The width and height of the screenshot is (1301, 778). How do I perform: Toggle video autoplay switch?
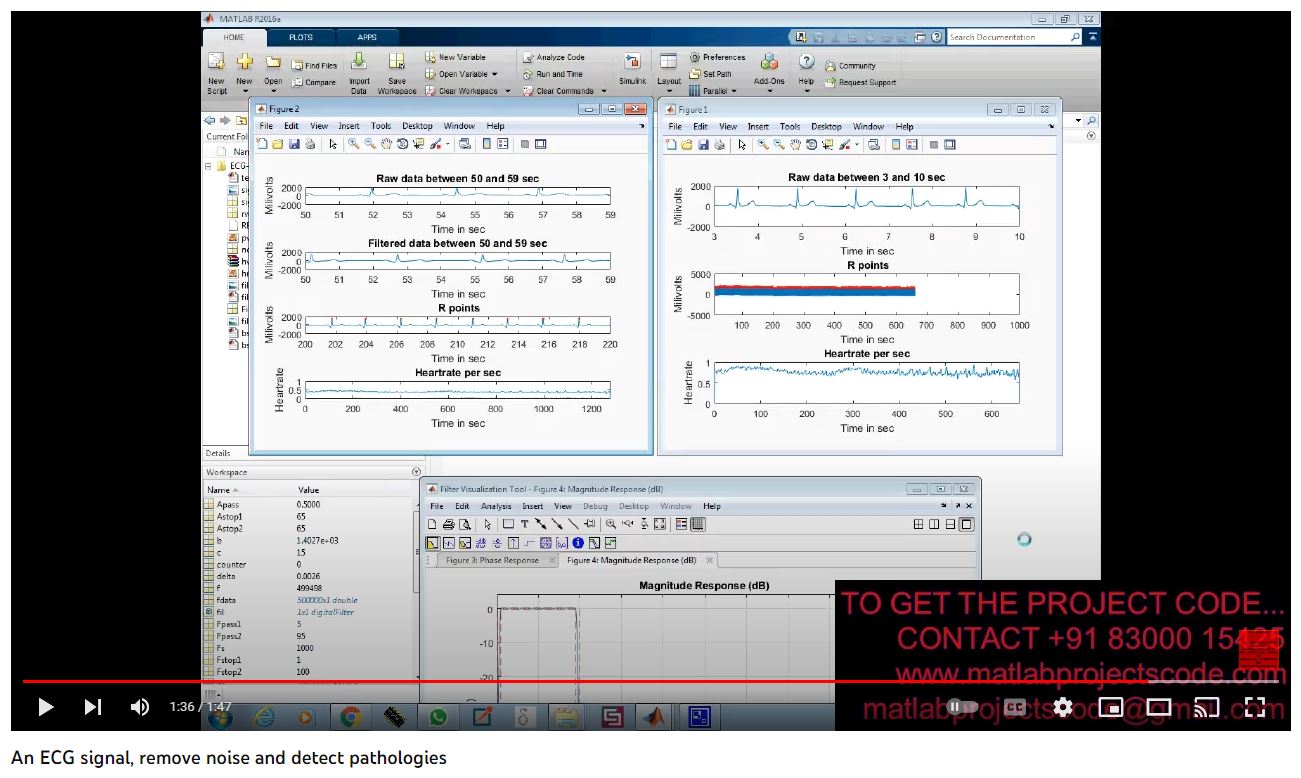coord(962,707)
